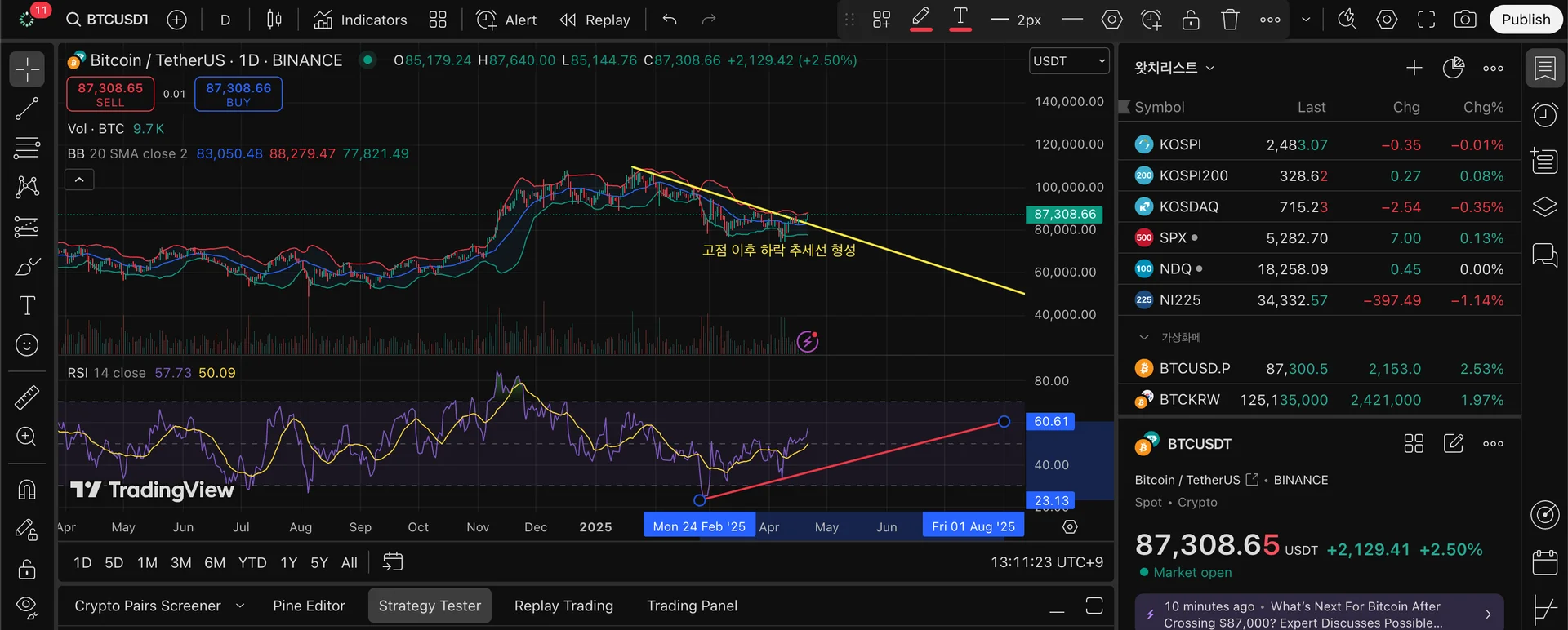Select the trend line drawing tool
The height and width of the screenshot is (630, 1568).
pos(27,109)
